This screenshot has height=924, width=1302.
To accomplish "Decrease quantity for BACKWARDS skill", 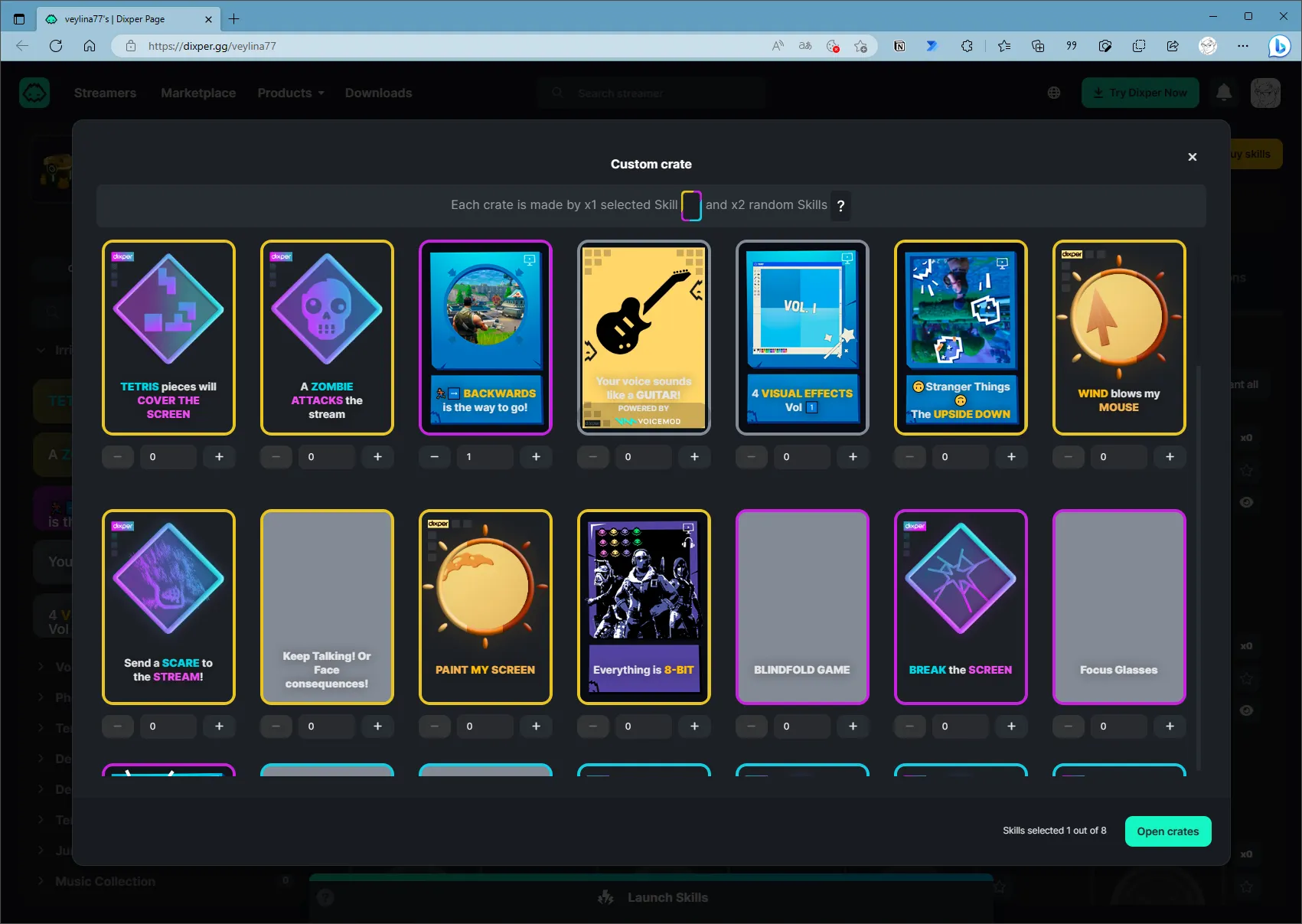I will 435,457.
